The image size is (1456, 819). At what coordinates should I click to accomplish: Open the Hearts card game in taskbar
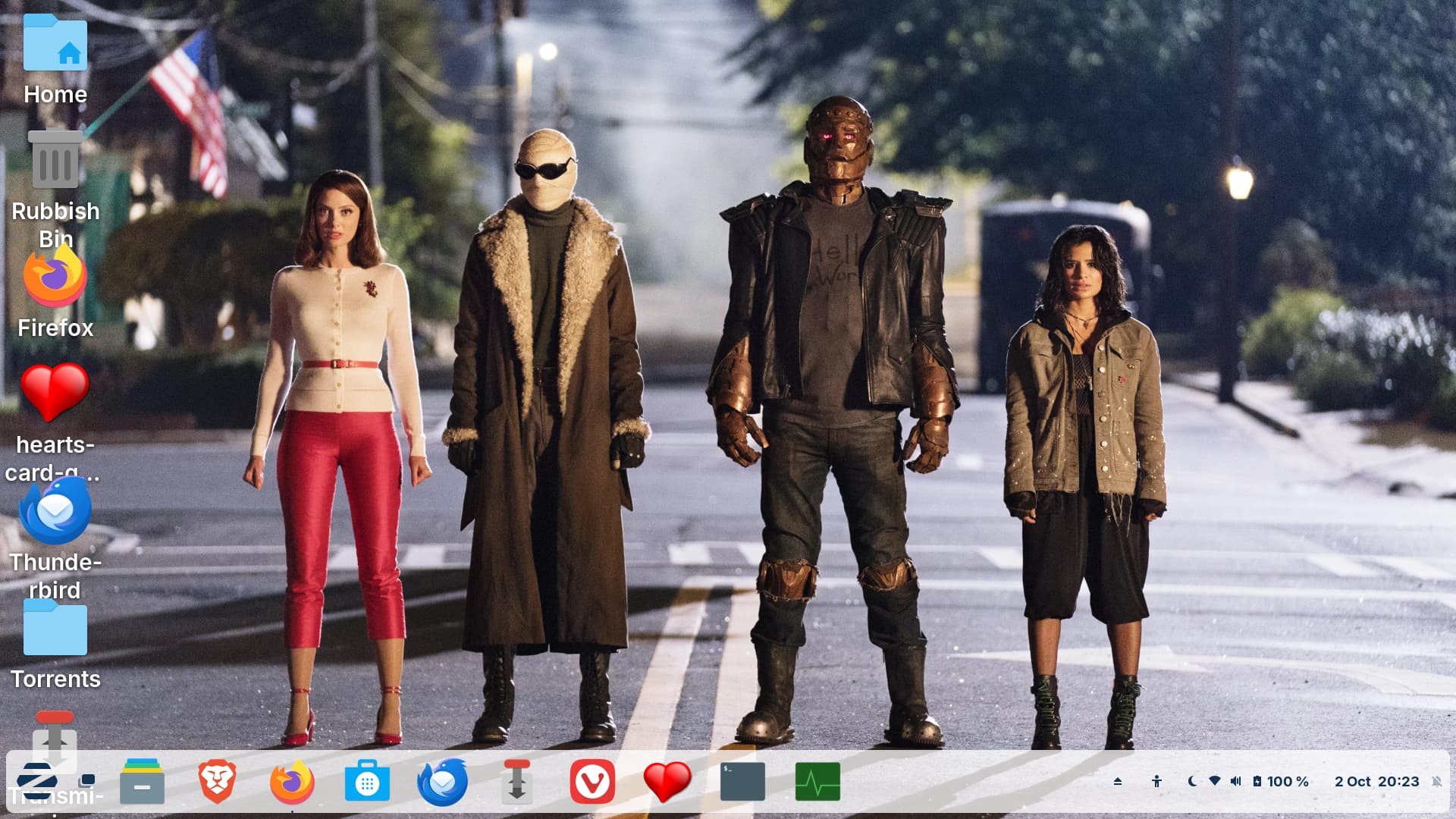[667, 782]
